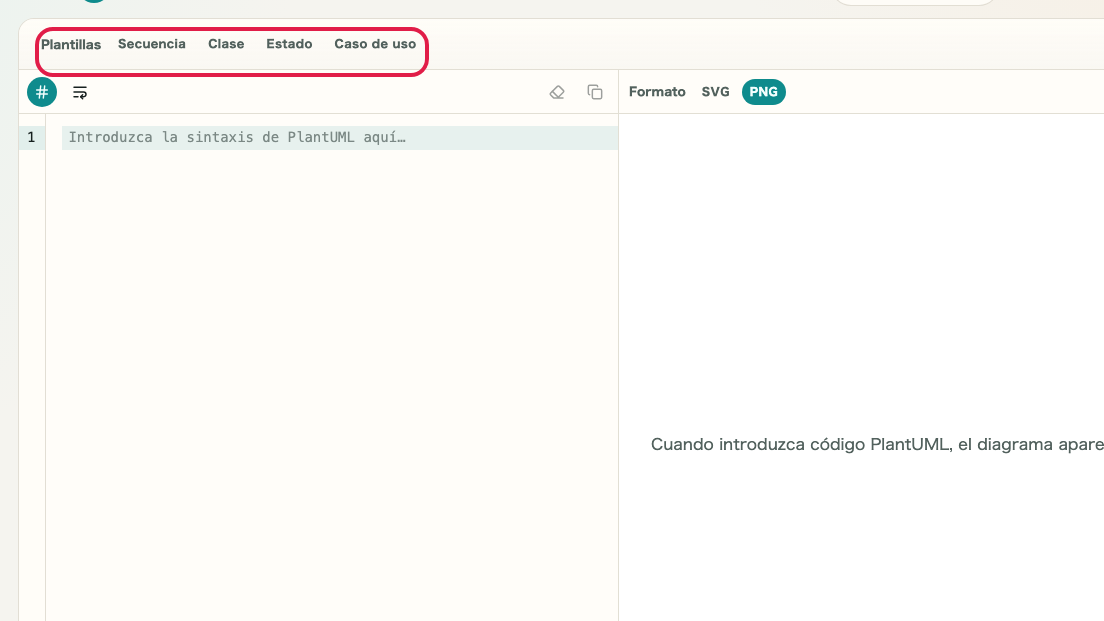
Task: Toggle the line numbers hash icon
Action: pos(42,92)
